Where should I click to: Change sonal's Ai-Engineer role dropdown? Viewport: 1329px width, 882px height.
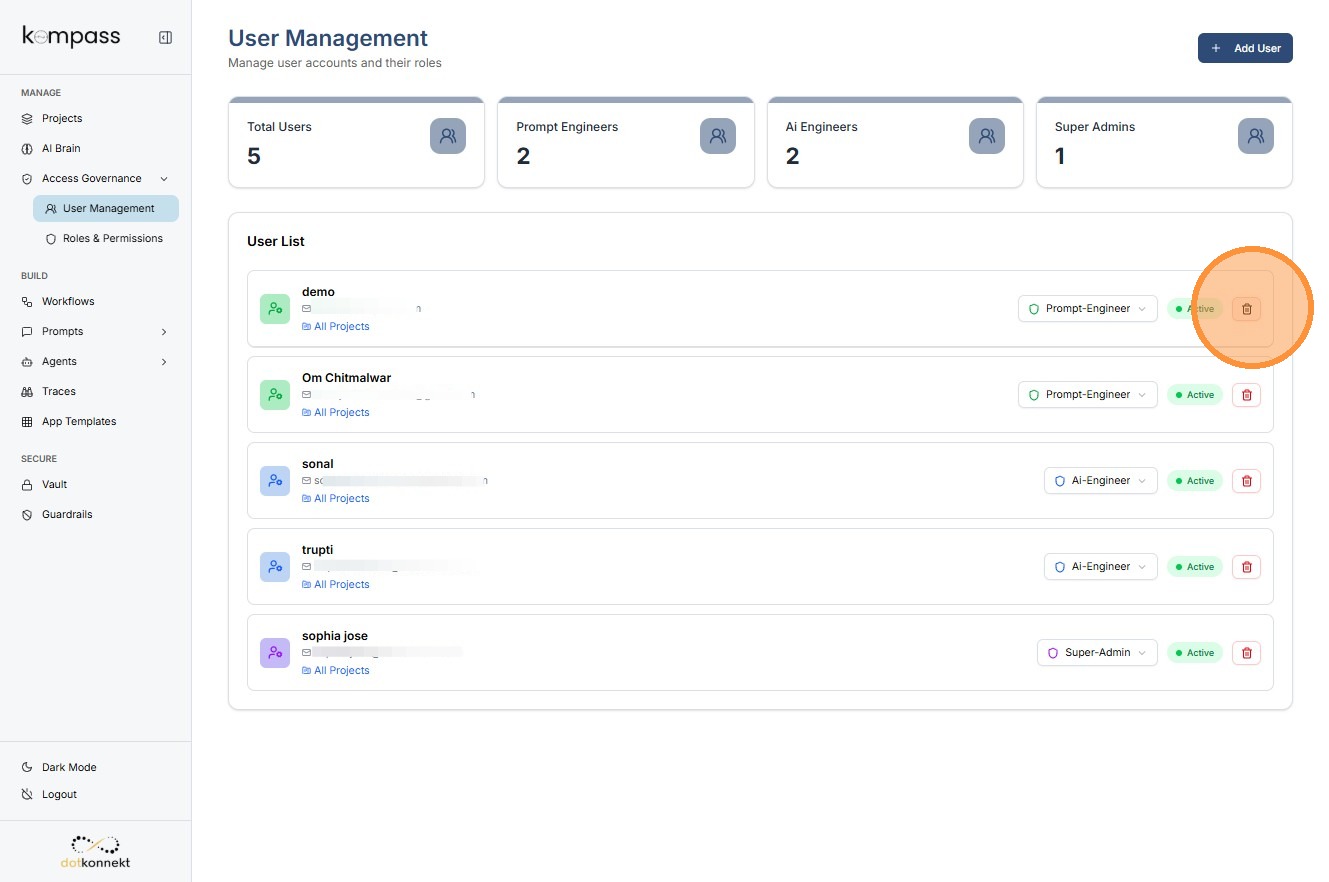(x=1101, y=481)
